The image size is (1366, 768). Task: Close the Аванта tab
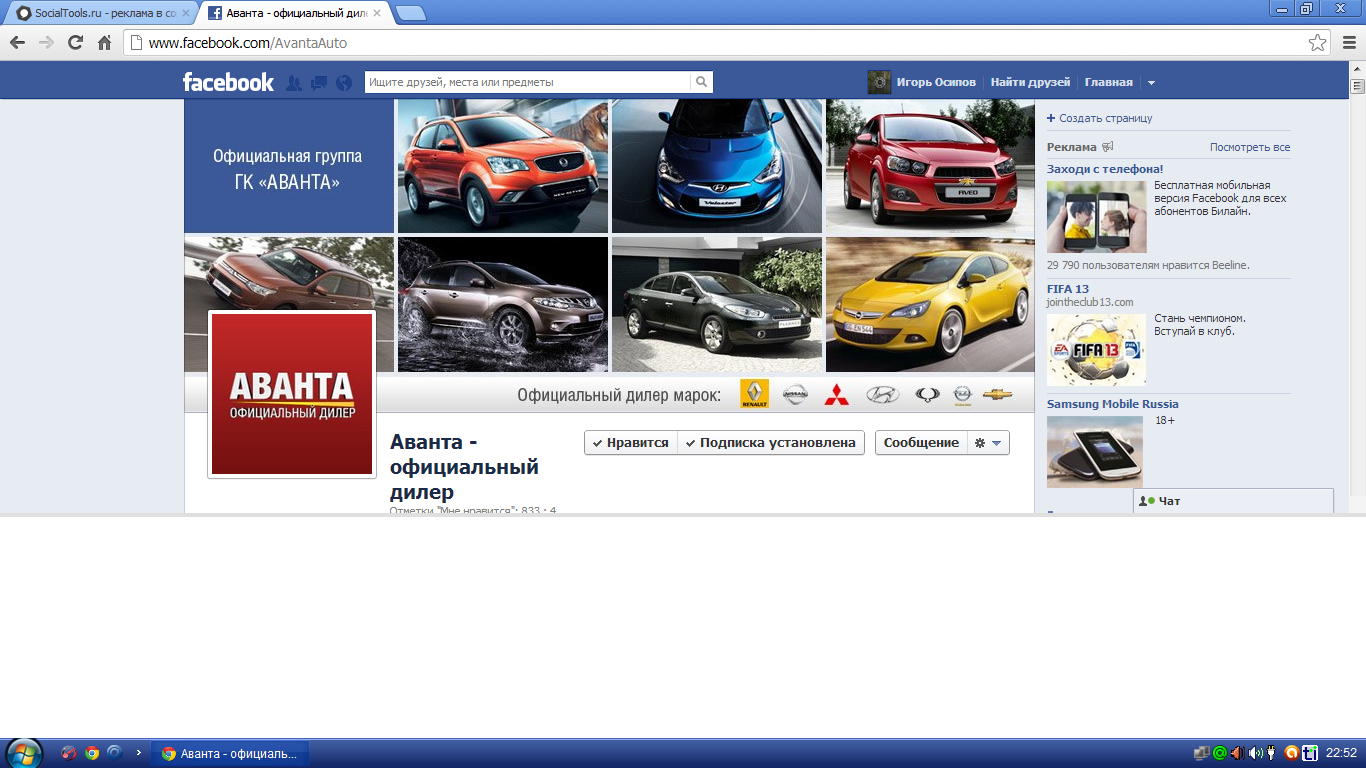click(379, 13)
